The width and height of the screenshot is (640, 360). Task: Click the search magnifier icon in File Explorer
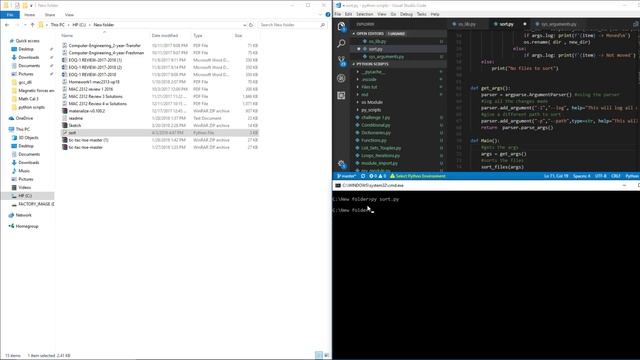pos(322,25)
